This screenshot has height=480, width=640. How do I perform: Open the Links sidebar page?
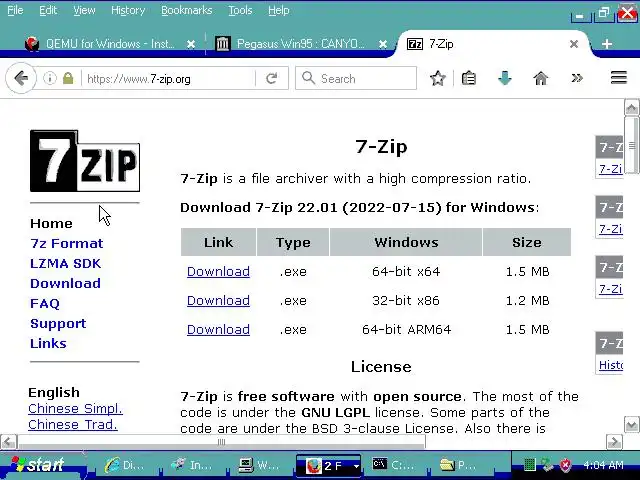48,343
